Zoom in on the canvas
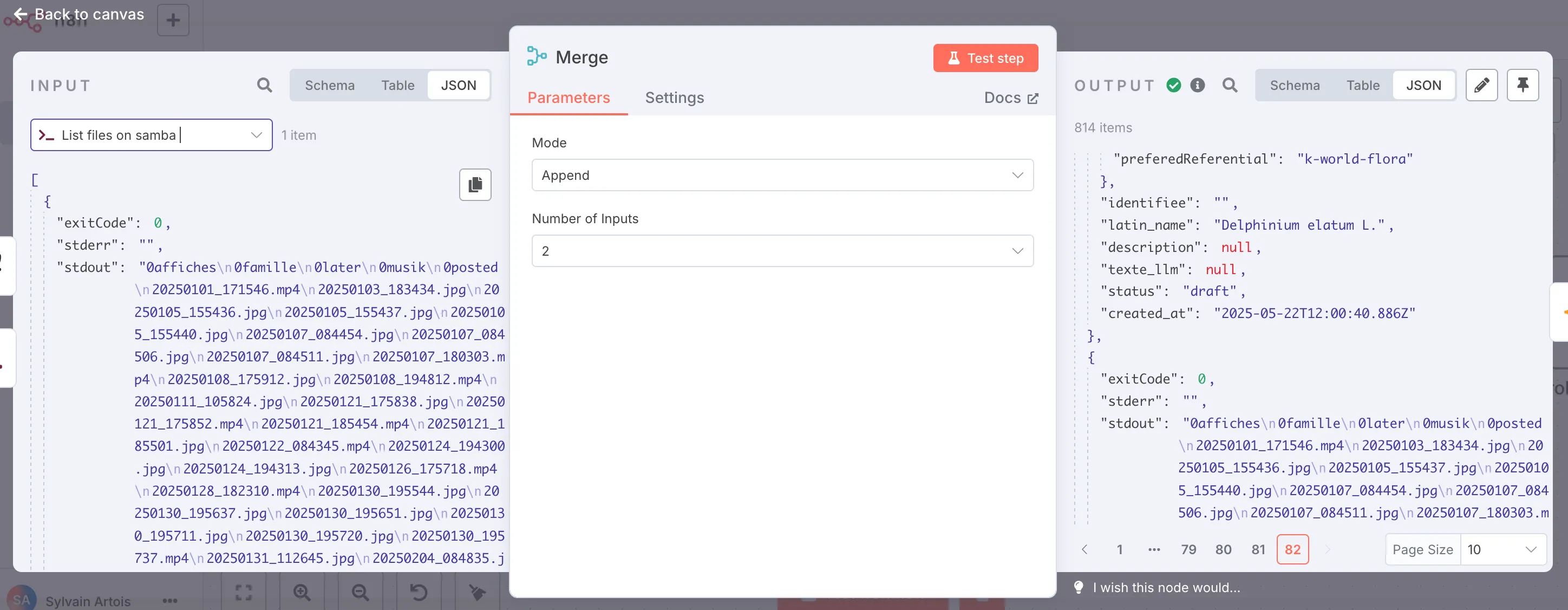Viewport: 1568px width, 610px height. click(x=301, y=592)
